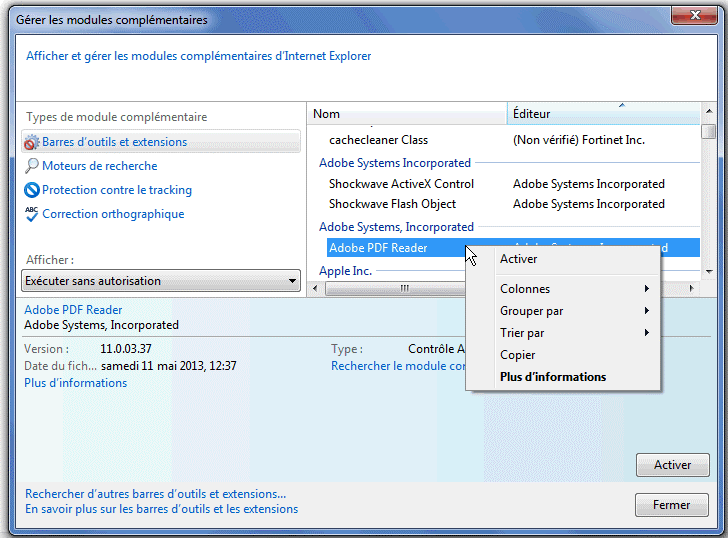The image size is (728, 538).
Task: Open the Afficher dropdown list
Action: click(x=161, y=281)
